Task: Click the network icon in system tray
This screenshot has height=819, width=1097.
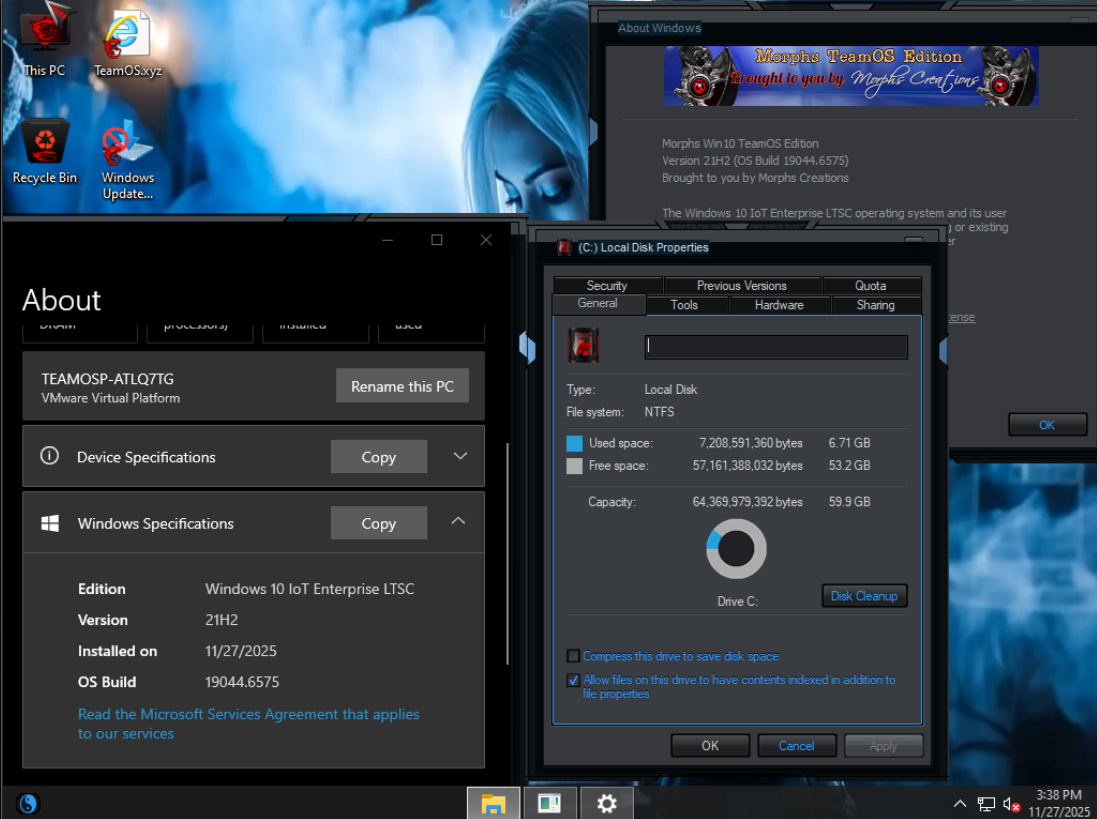Action: (x=986, y=804)
